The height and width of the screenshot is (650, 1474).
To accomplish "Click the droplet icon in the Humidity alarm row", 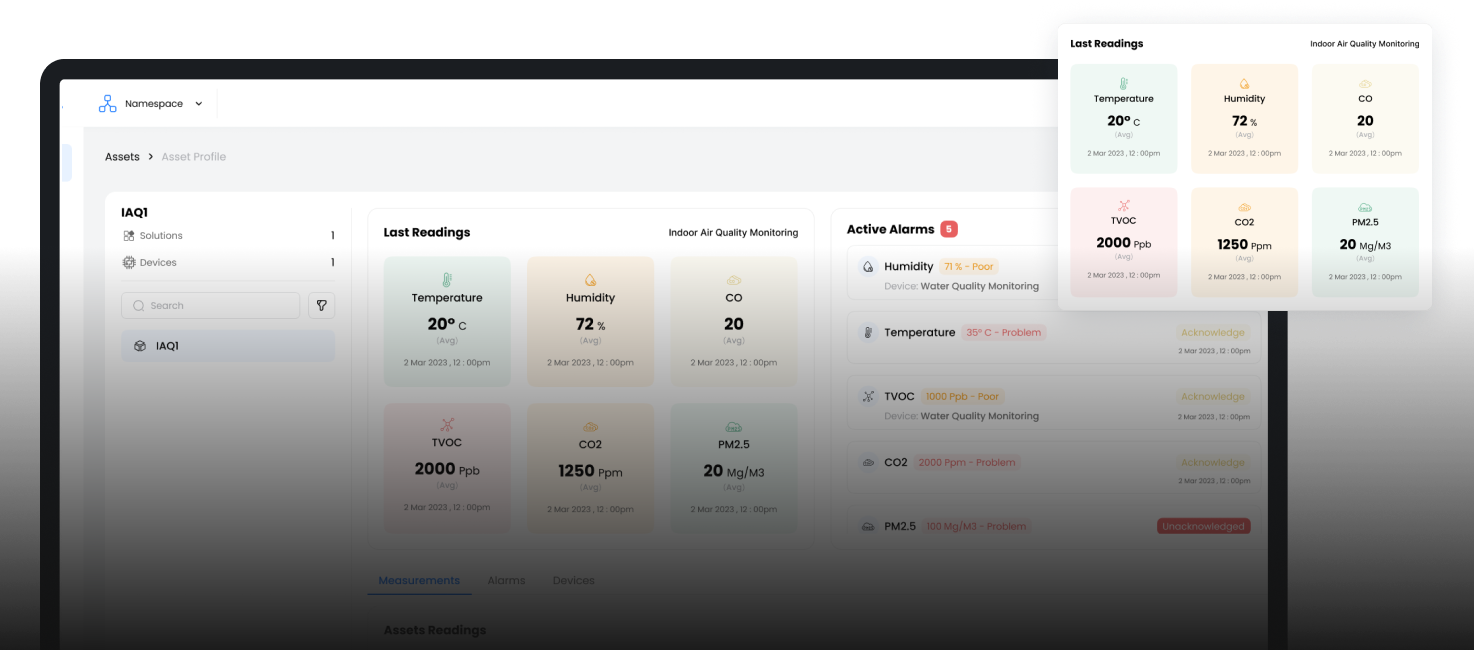I will (x=868, y=267).
